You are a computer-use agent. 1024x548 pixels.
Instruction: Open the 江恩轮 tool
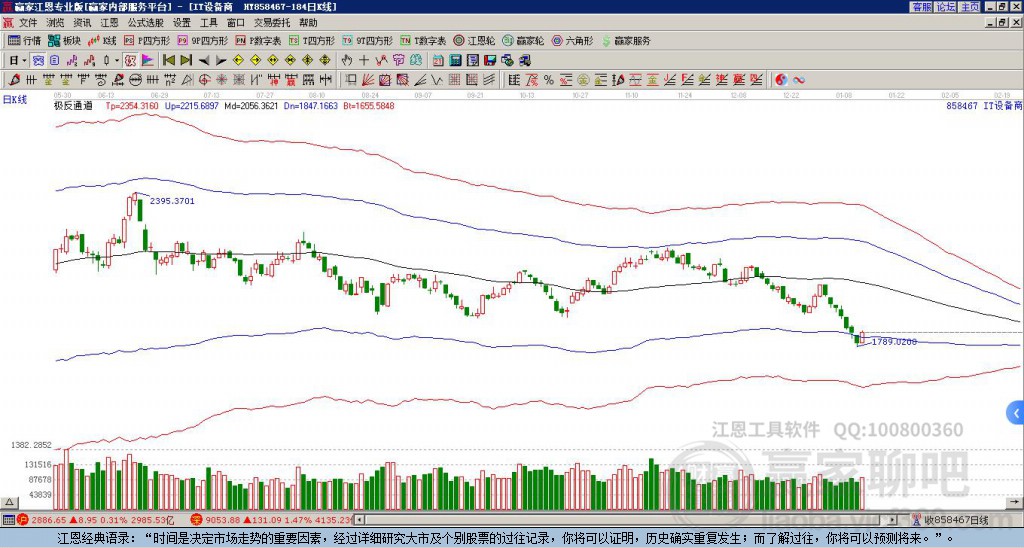(474, 41)
